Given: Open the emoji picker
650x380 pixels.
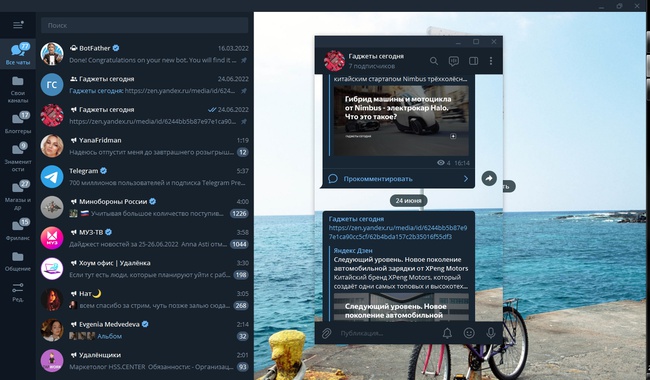Looking at the screenshot, I should (x=469, y=333).
